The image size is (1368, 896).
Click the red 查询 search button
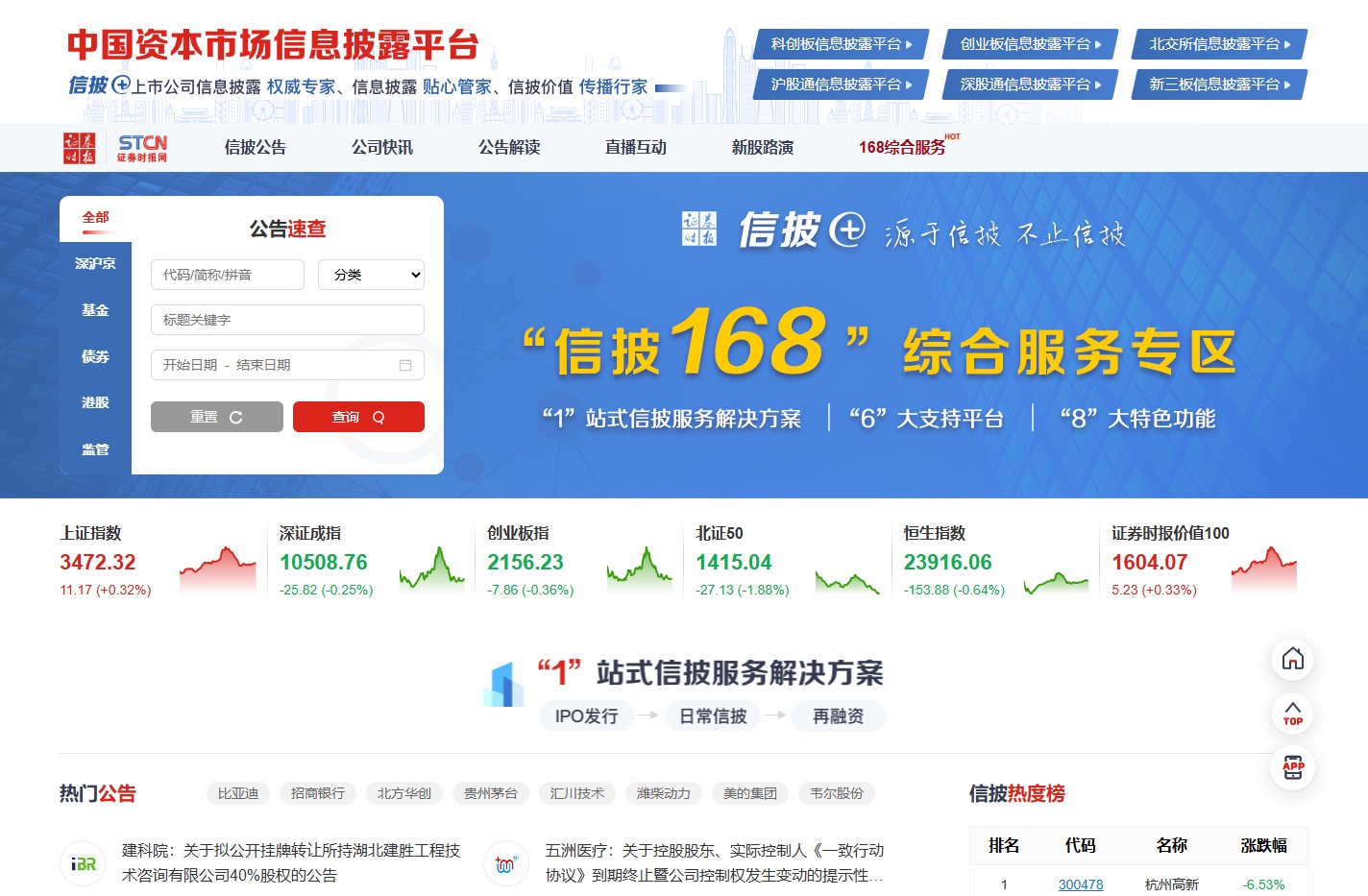coord(358,417)
